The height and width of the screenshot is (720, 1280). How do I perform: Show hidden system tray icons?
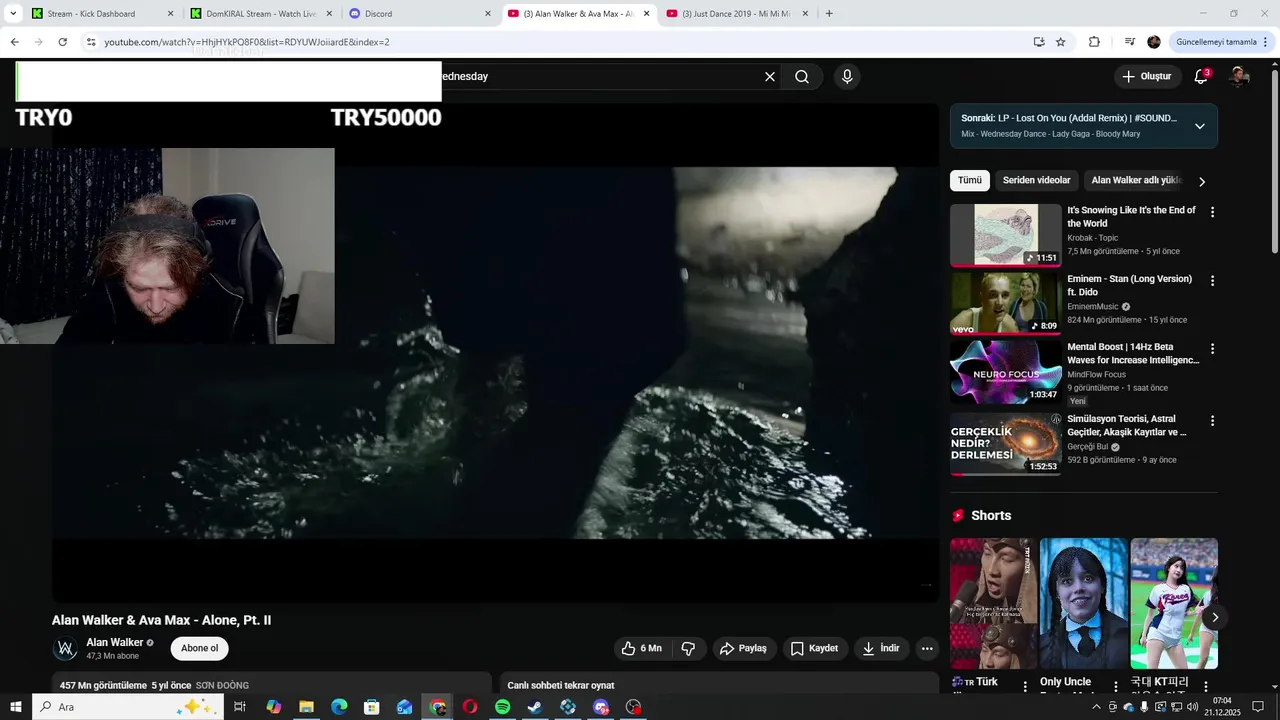[1096, 707]
